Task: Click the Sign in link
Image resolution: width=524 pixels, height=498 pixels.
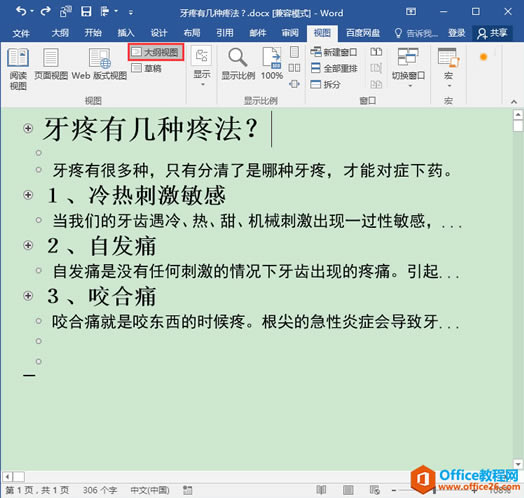Action: 456,33
